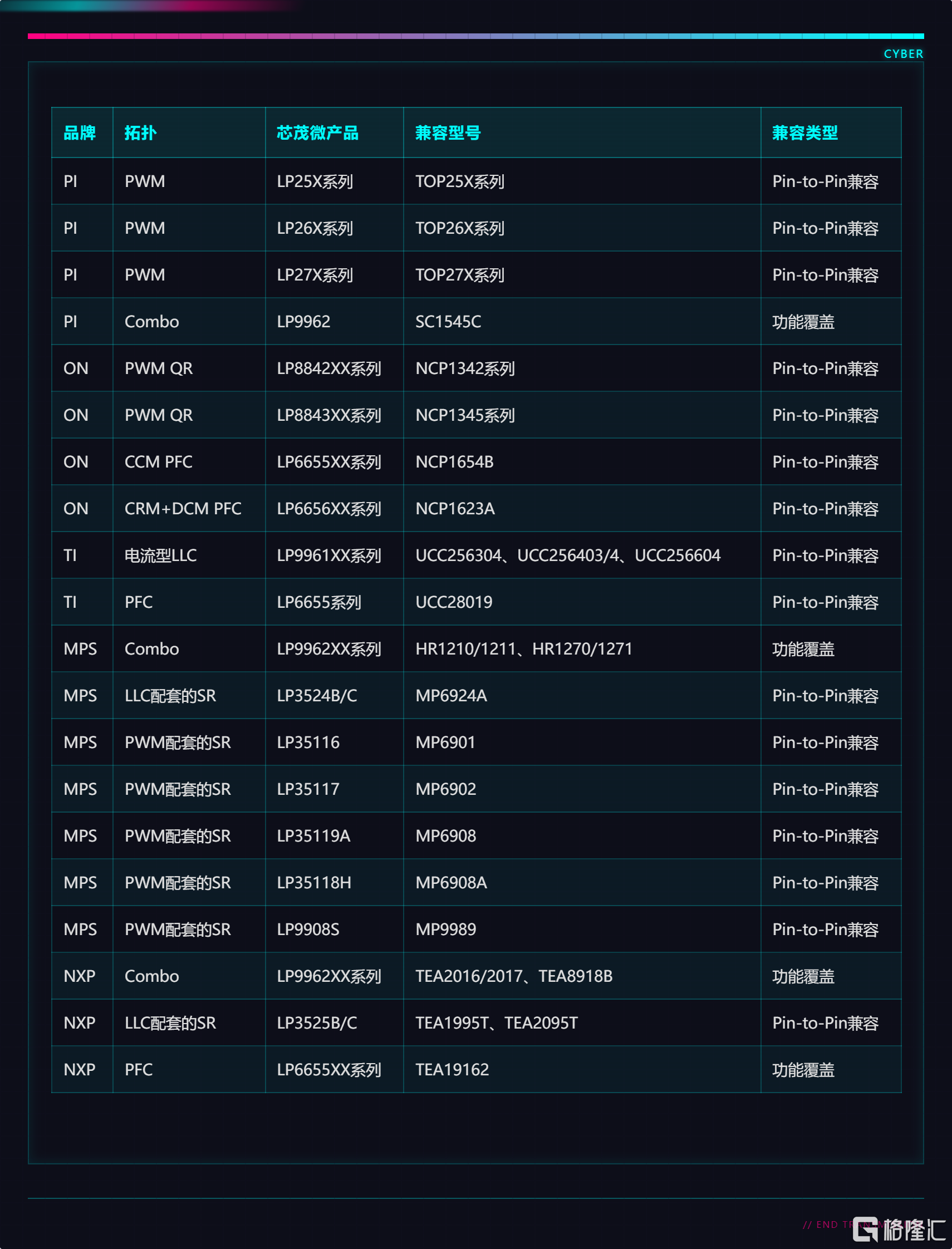Screen dimensions: 952x1249
Task: Select the HR1210/1211、HR1270/1271 cell
Action: (x=523, y=649)
